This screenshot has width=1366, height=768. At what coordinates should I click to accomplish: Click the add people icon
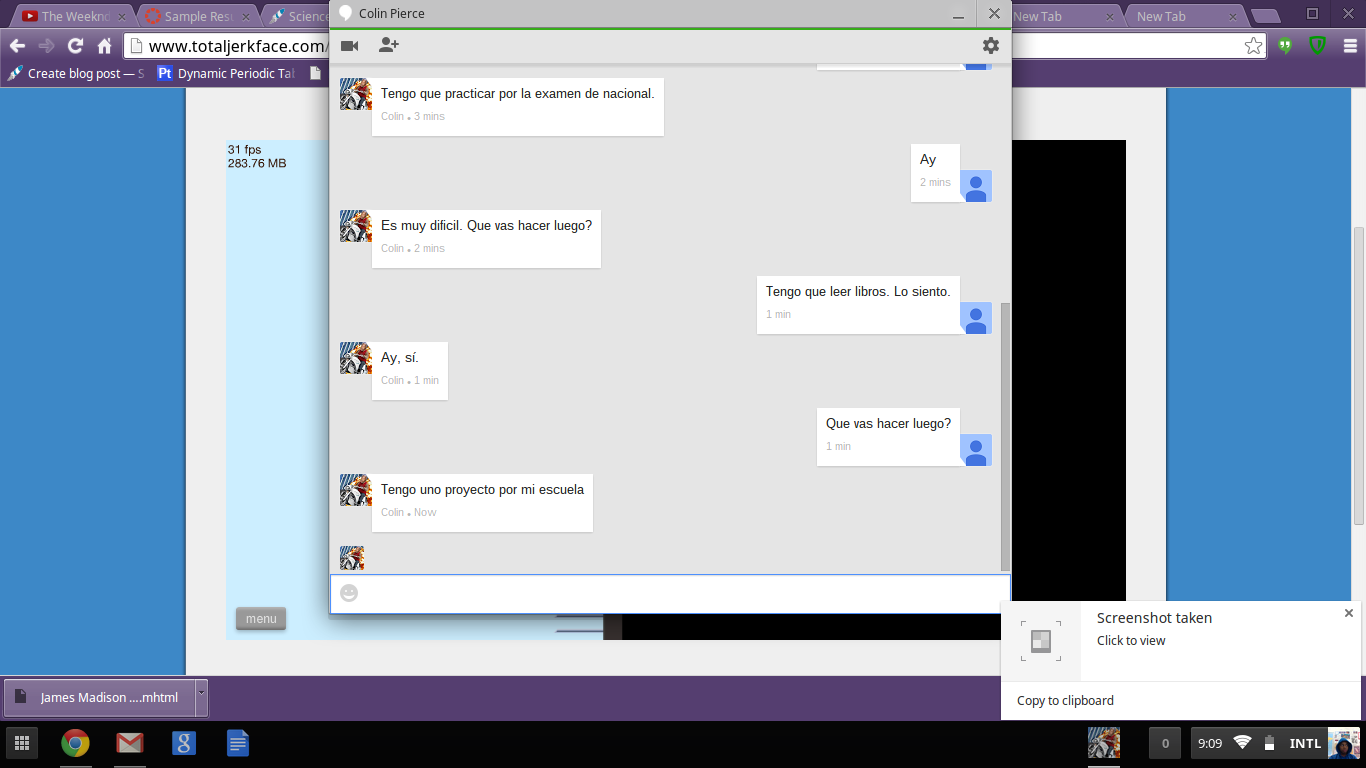tap(389, 46)
